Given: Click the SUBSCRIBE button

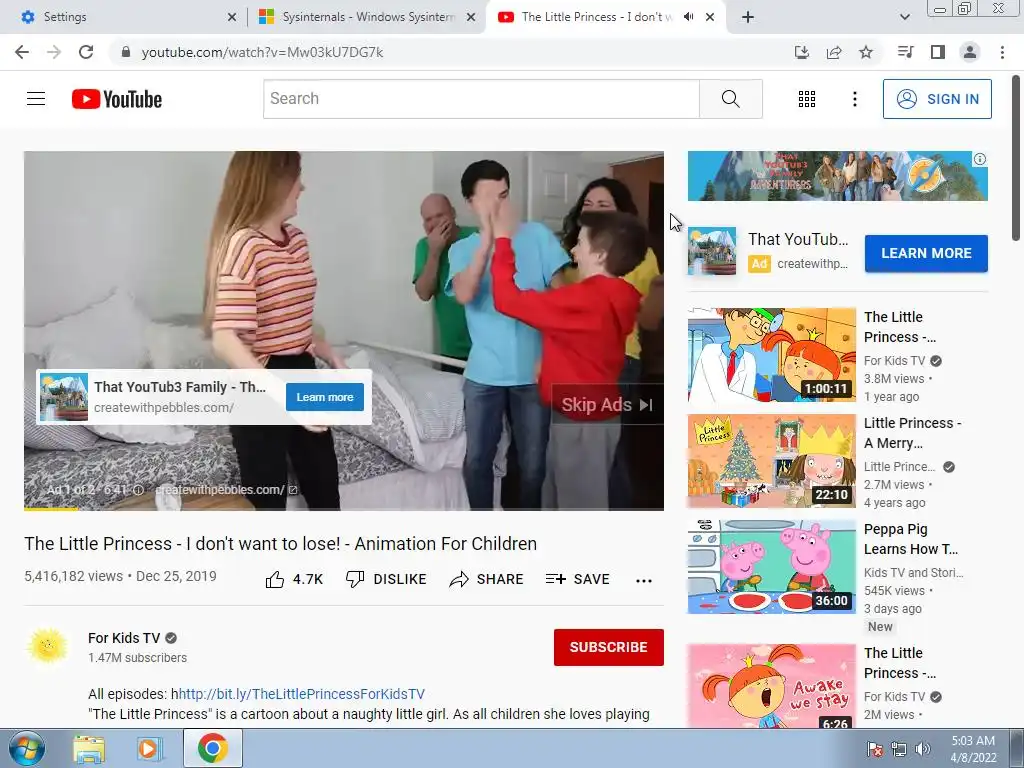Looking at the screenshot, I should (609, 647).
